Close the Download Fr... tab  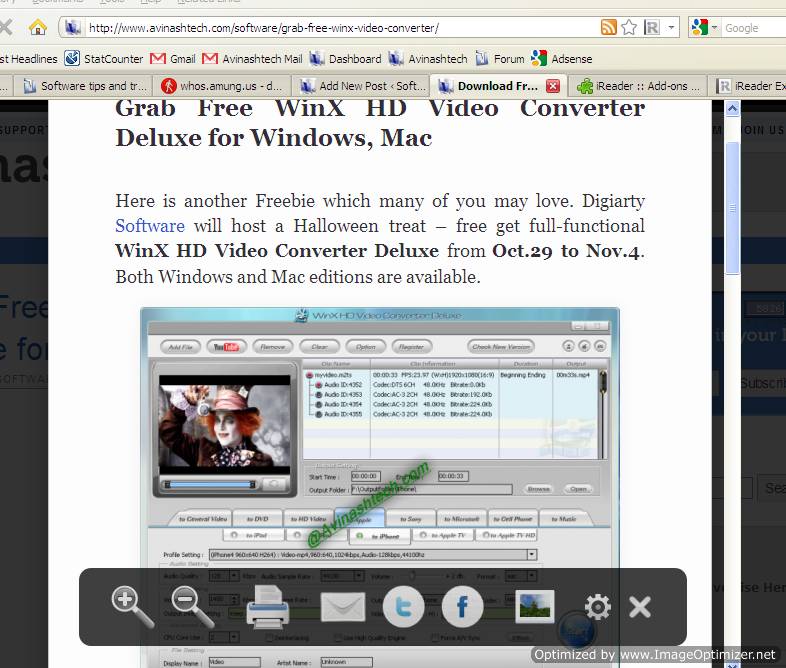click(553, 86)
